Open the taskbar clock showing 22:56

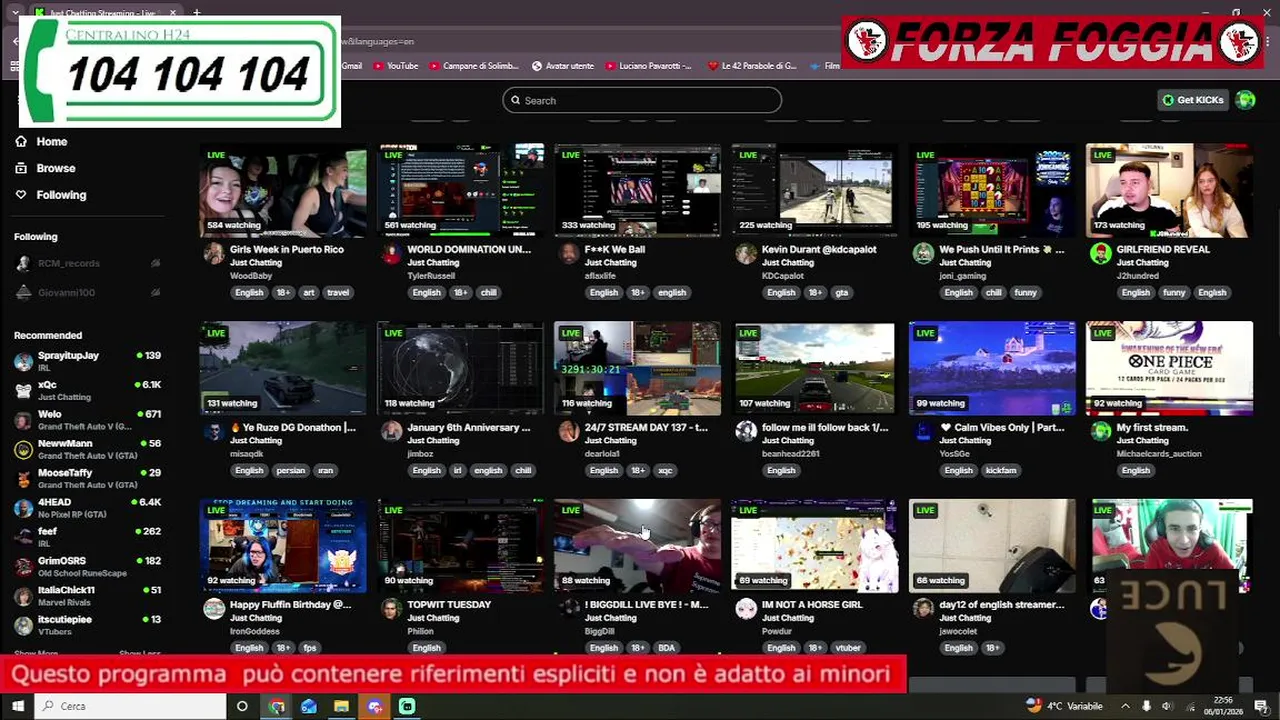(x=1222, y=706)
